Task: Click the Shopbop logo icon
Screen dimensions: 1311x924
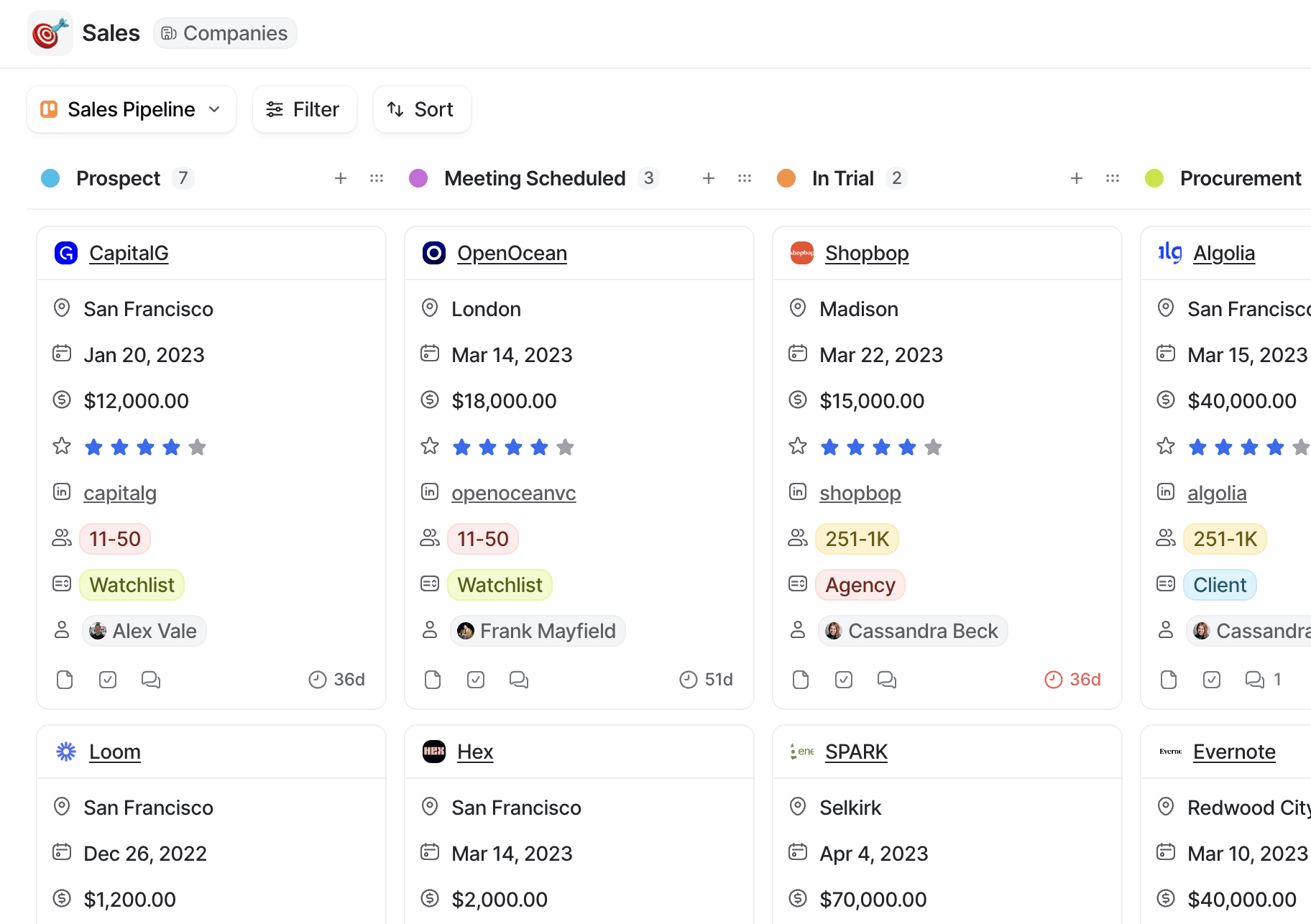Action: coord(802,253)
